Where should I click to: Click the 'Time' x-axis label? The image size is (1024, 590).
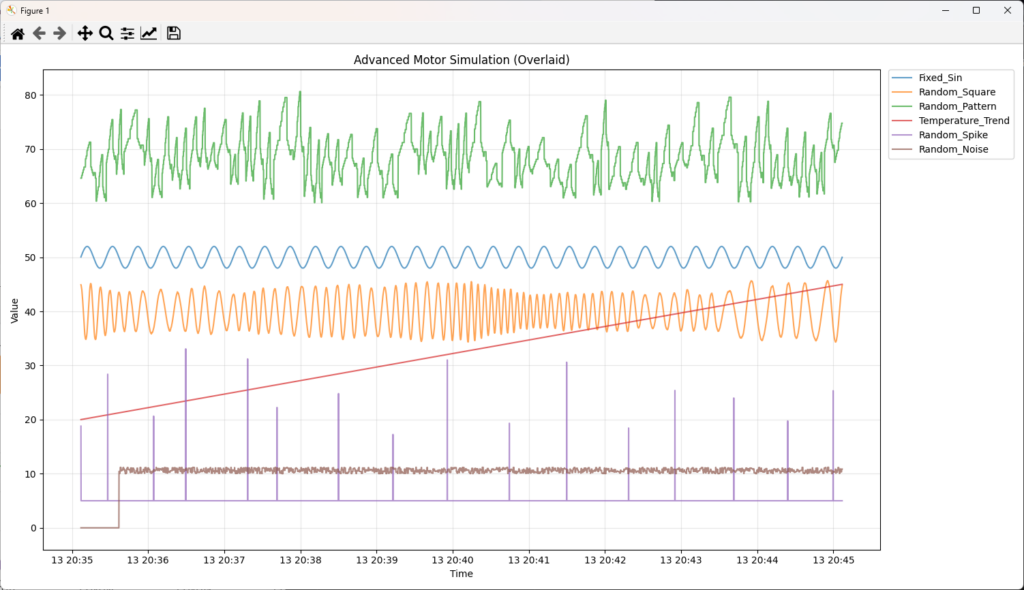[x=461, y=574]
